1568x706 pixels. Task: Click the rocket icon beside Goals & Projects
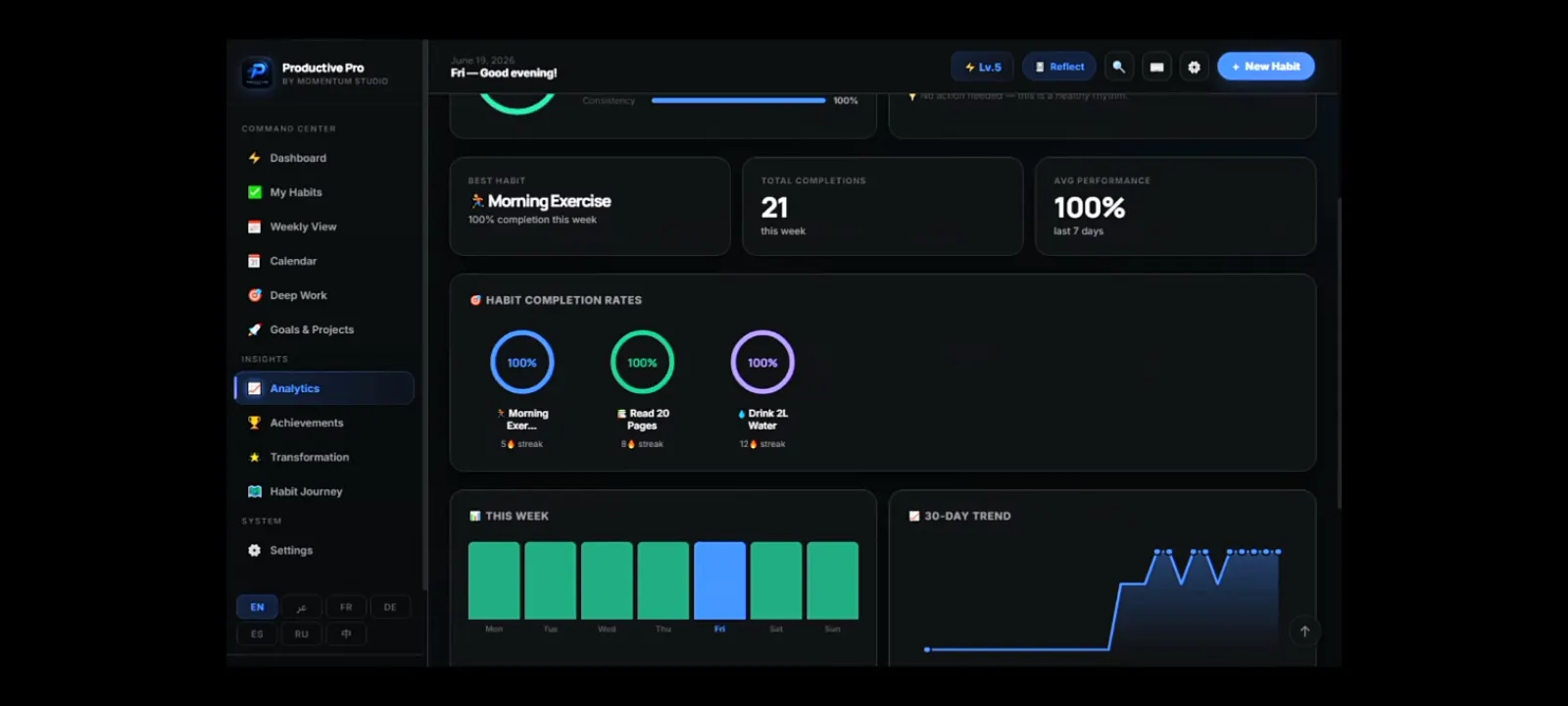click(x=255, y=329)
